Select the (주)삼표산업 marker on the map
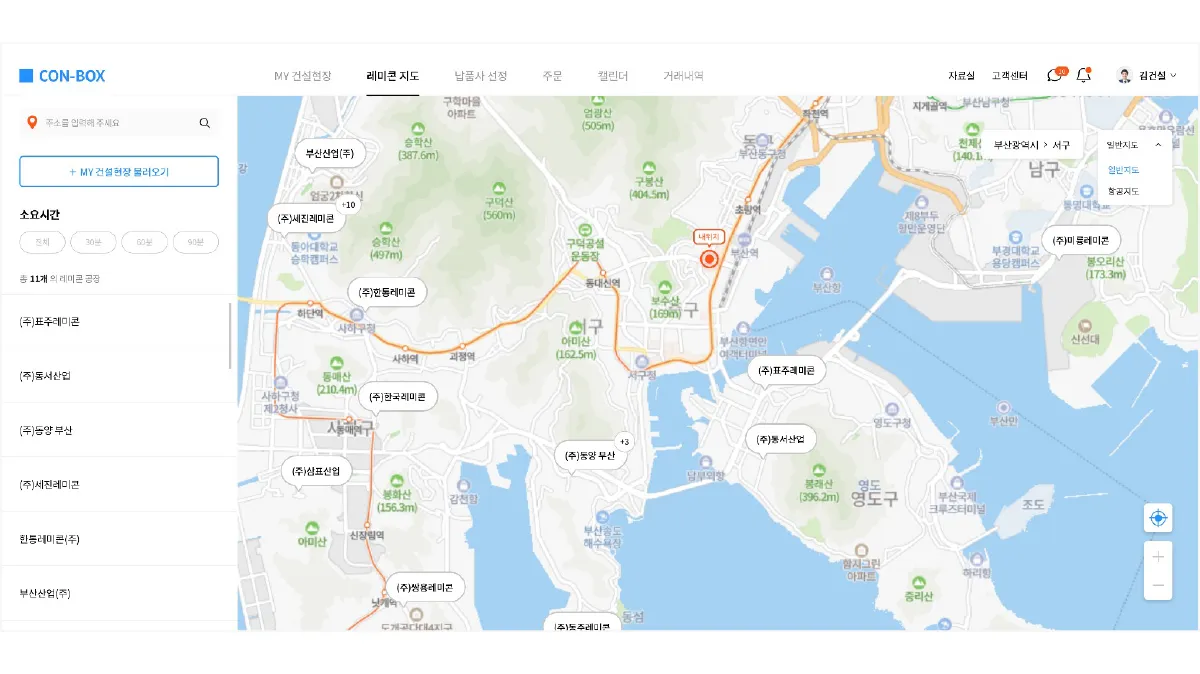1200x674 pixels. click(316, 471)
